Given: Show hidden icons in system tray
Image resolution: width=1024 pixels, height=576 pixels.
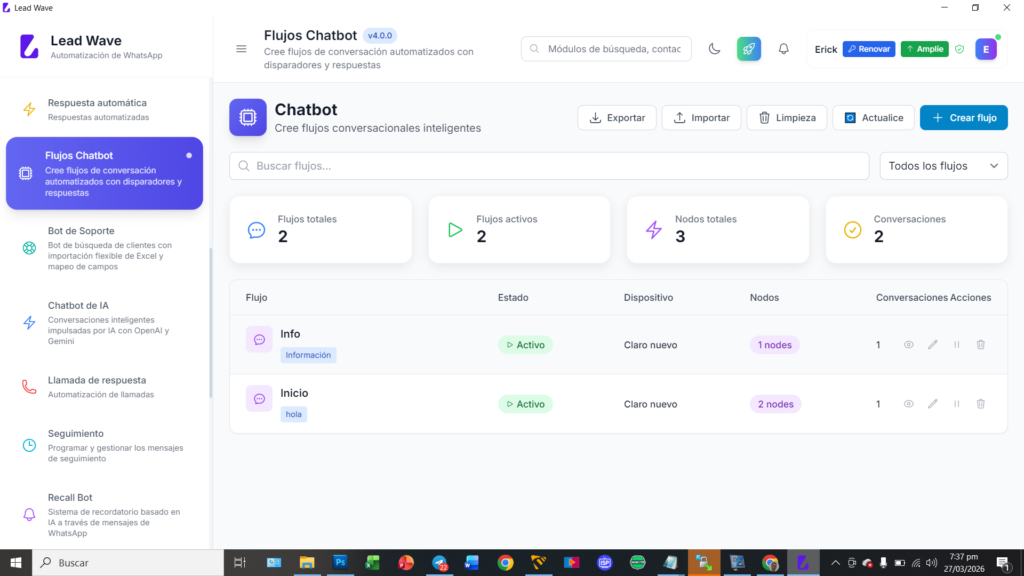Looking at the screenshot, I should point(835,563).
